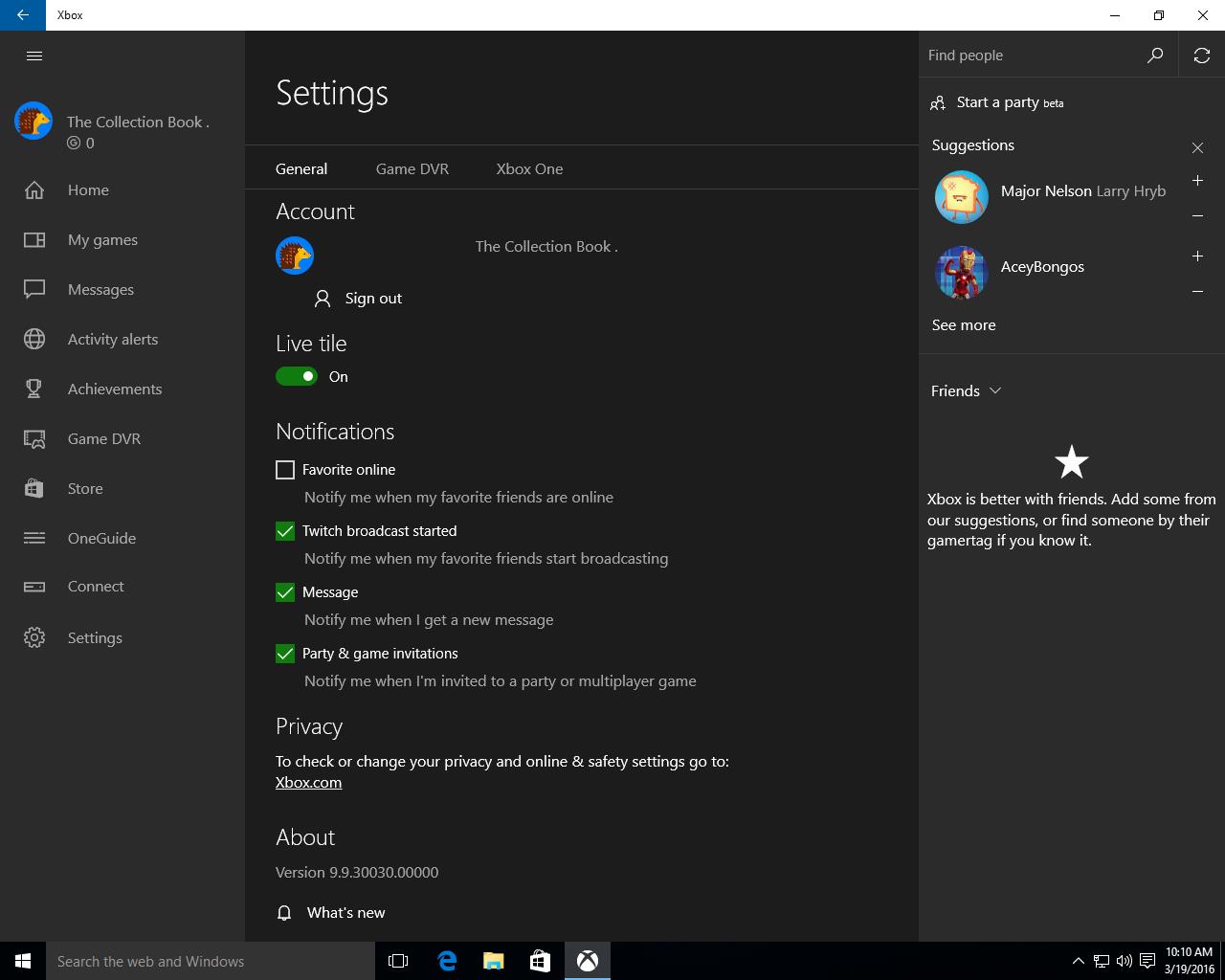Switch to the Xbox One tab
Screen dimensions: 1225x980
coord(529,168)
